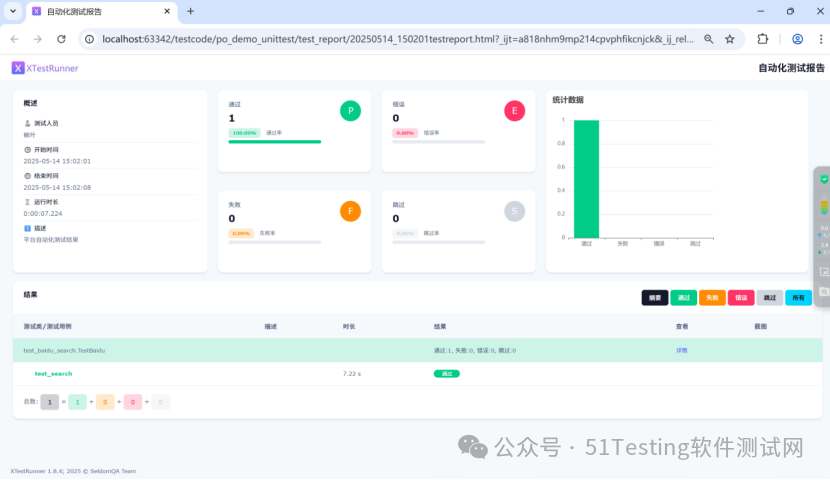Click the end time 2025-05-14 15:02:08
This screenshot has width=830, height=480.
pyautogui.click(x=57, y=187)
